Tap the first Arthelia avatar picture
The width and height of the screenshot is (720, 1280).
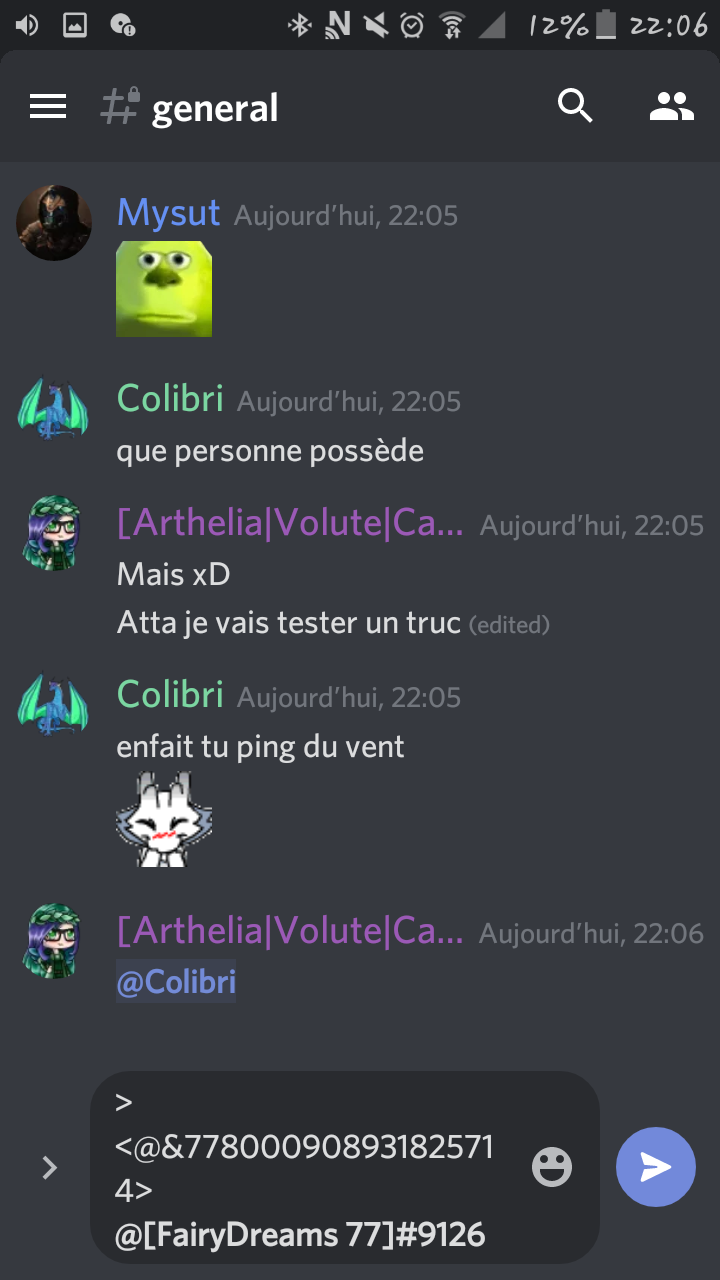click(54, 533)
